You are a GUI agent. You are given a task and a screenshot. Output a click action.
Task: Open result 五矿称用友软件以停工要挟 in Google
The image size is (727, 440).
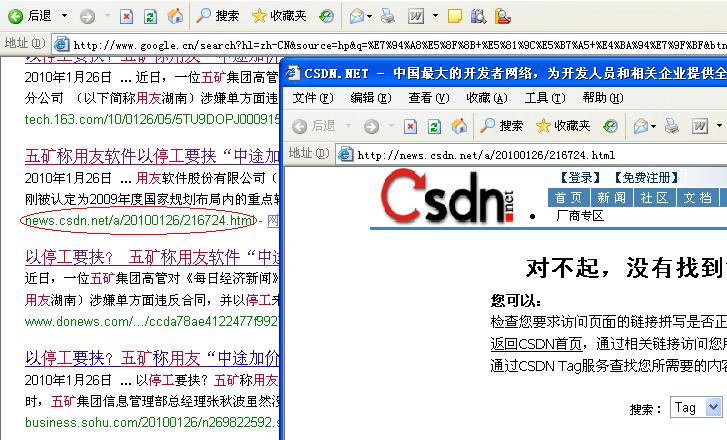(x=152, y=156)
